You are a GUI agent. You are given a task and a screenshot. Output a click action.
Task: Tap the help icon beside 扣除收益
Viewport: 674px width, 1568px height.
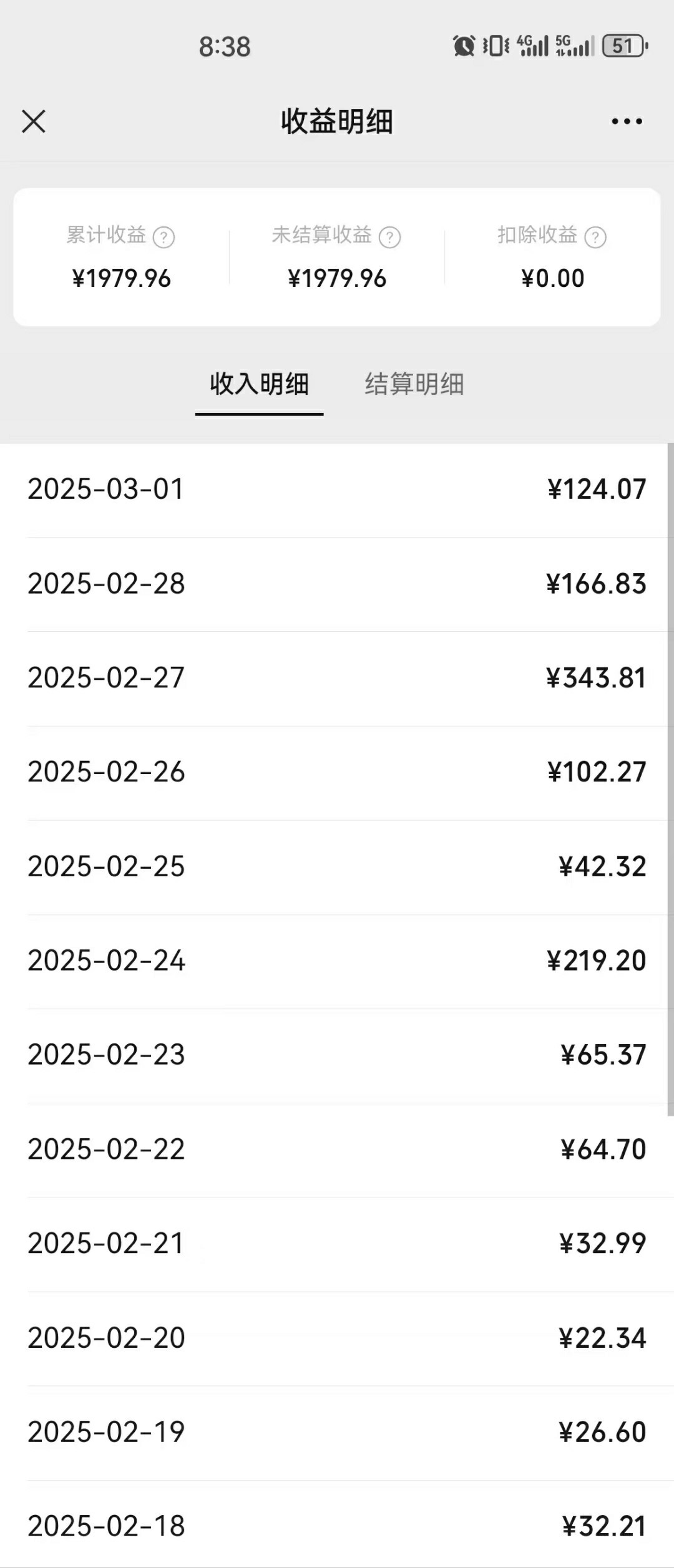(x=595, y=237)
